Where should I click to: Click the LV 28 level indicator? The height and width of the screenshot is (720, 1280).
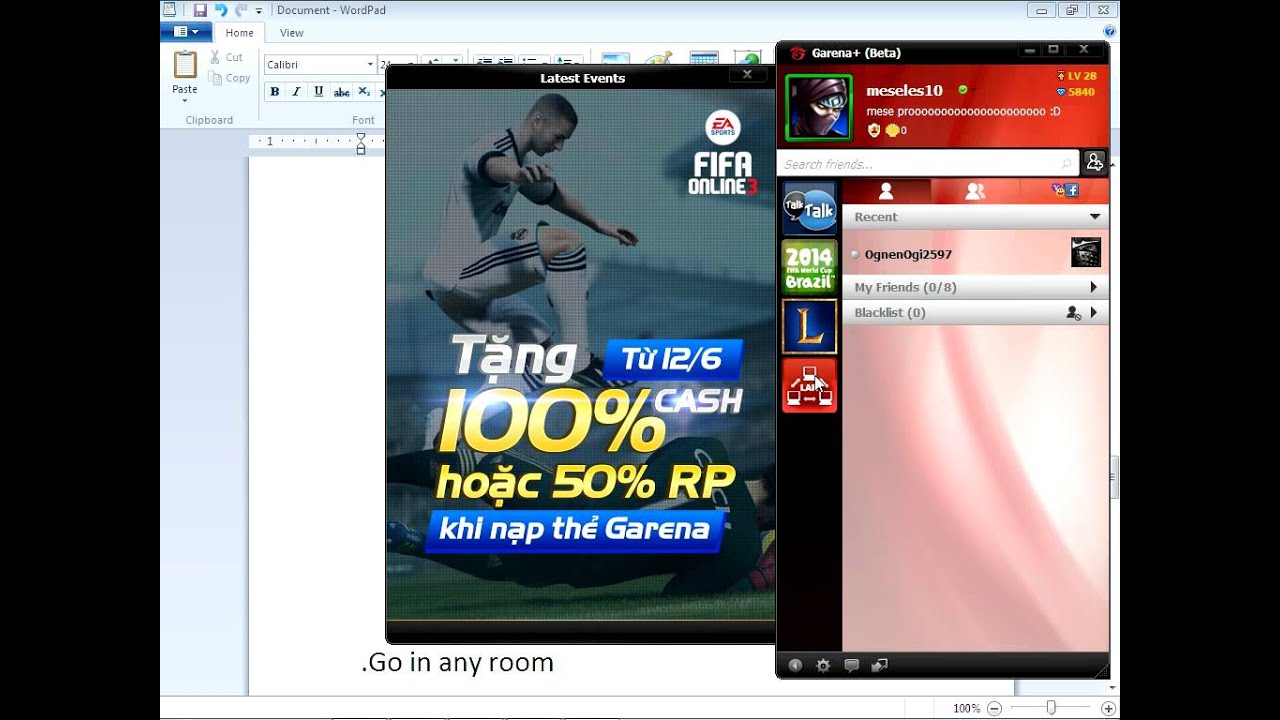pyautogui.click(x=1076, y=76)
